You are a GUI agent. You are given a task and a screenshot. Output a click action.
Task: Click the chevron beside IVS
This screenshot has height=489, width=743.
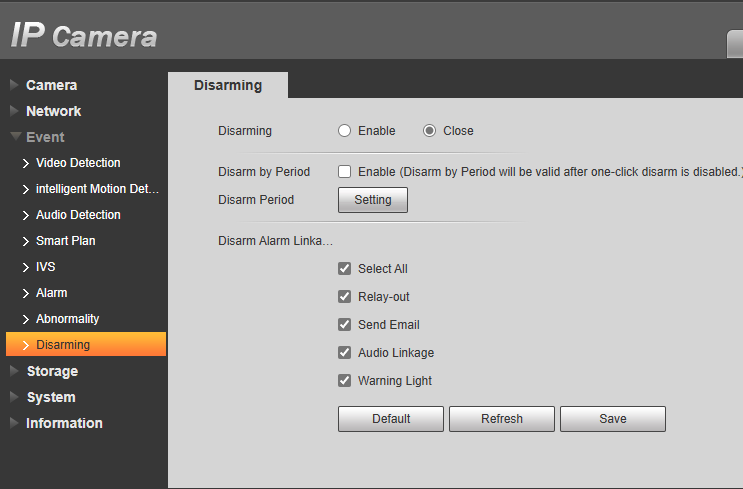tap(26, 268)
